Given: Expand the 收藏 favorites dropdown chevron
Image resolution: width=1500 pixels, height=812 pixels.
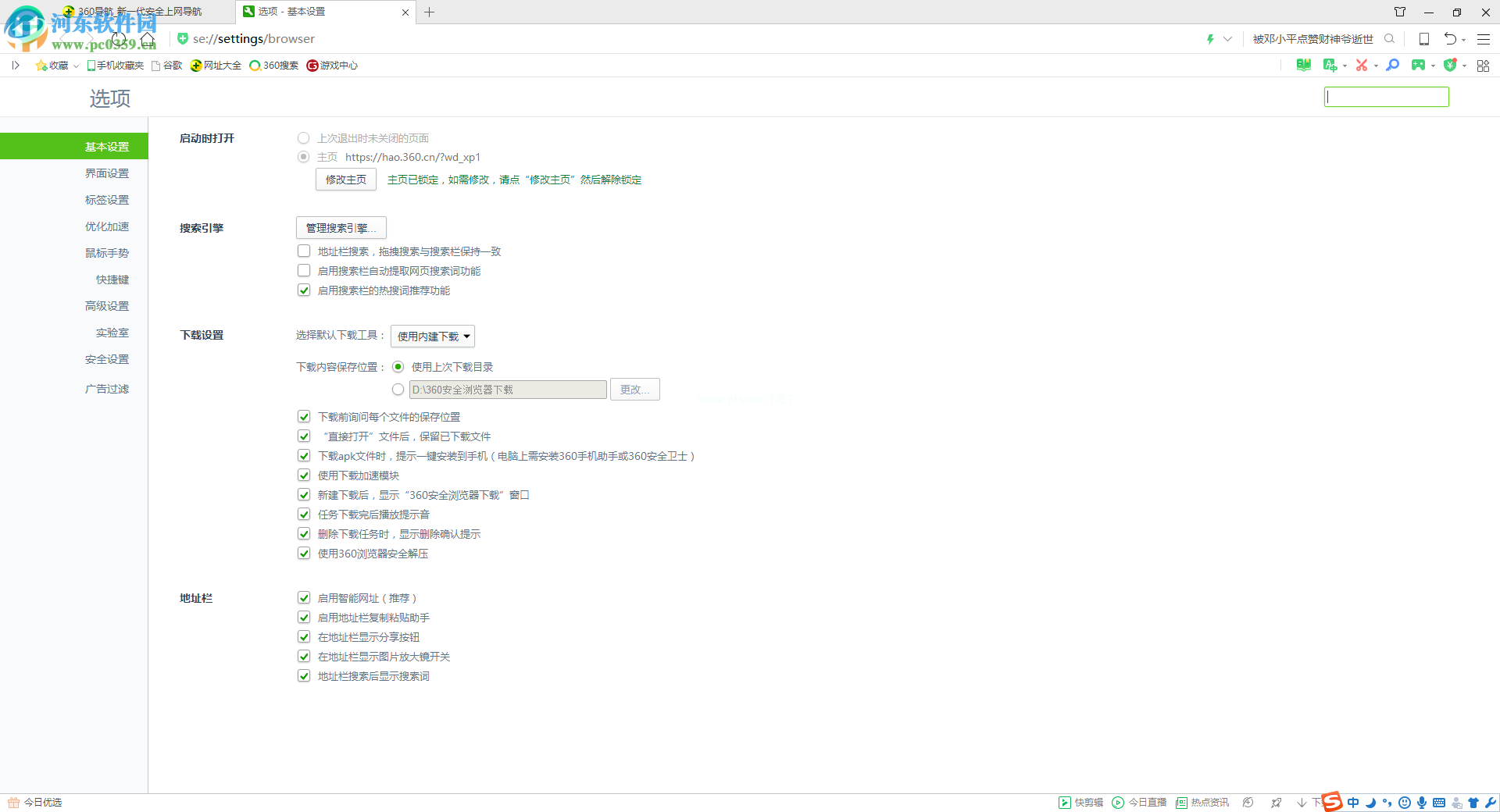Looking at the screenshot, I should tap(76, 66).
